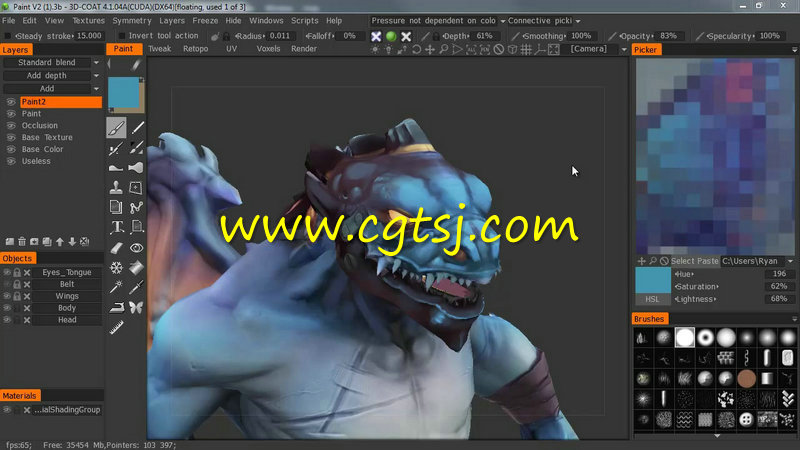The height and width of the screenshot is (450, 800).
Task: Click the zoom magnifier camera icon
Action: tap(443, 49)
